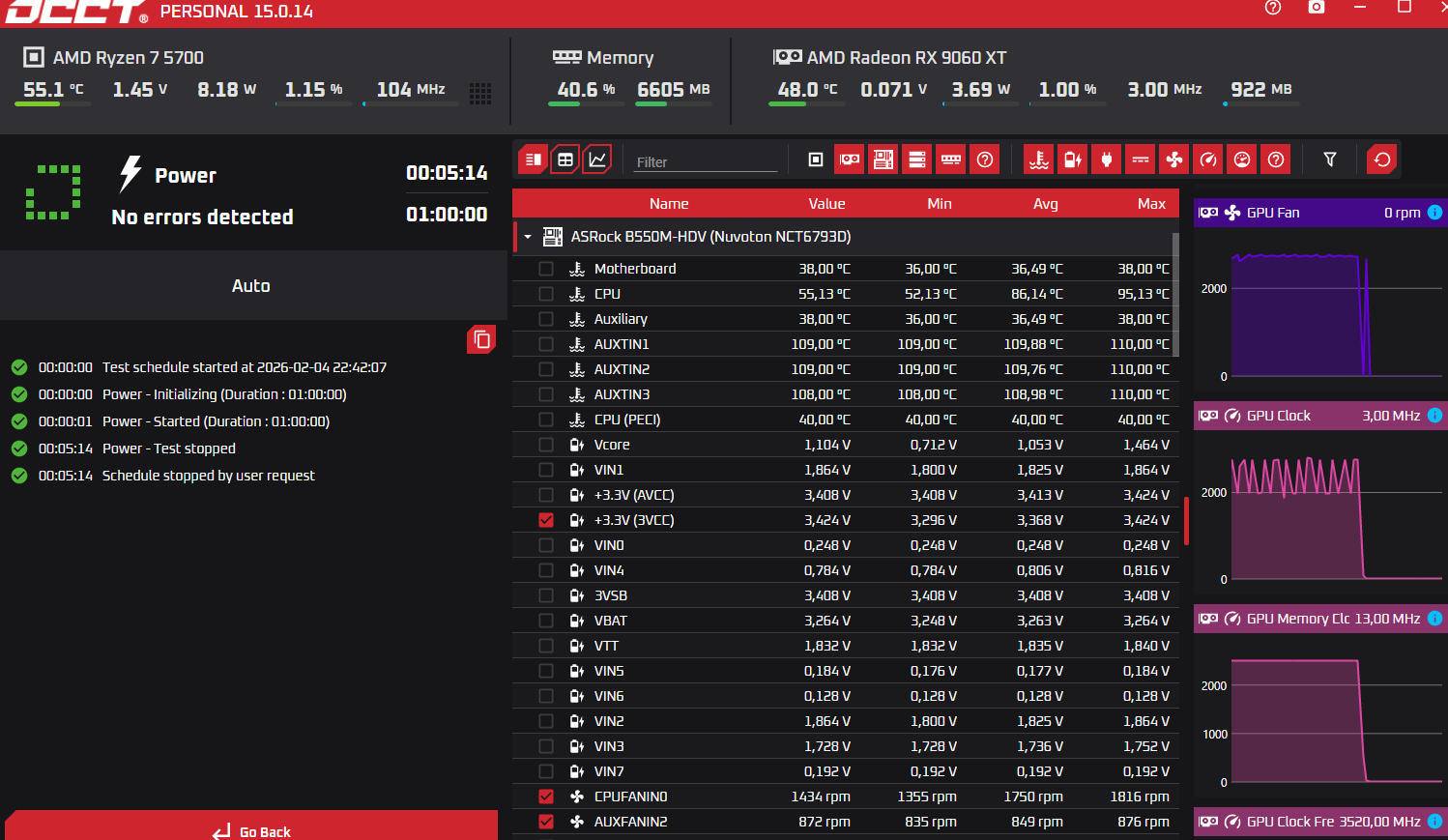Image resolution: width=1448 pixels, height=840 pixels.
Task: Show info for the GPU Fan graph
Action: click(x=1434, y=213)
